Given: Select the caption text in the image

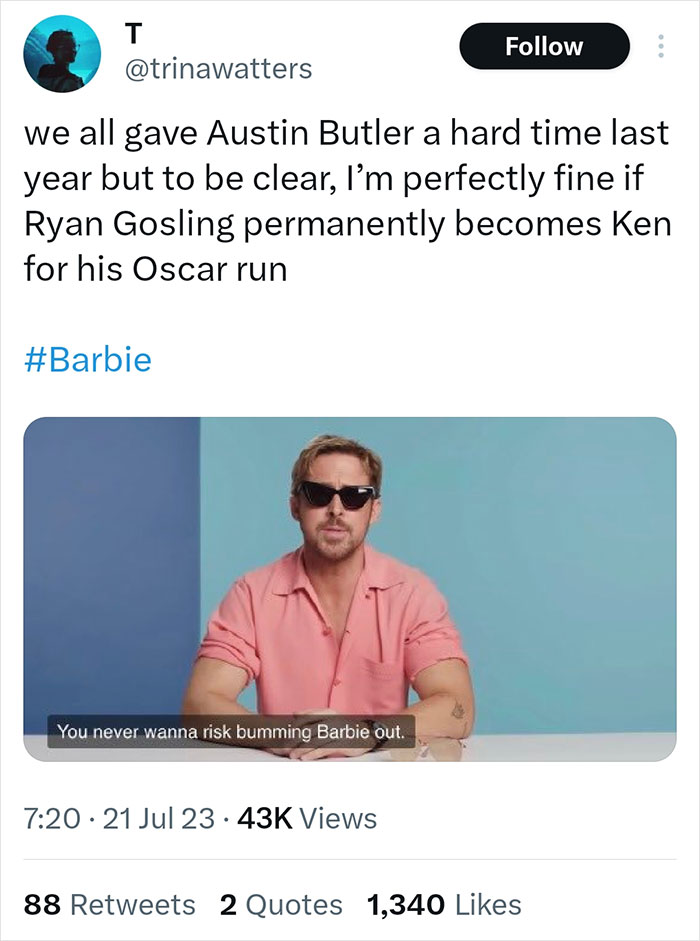Looking at the screenshot, I should [x=232, y=730].
